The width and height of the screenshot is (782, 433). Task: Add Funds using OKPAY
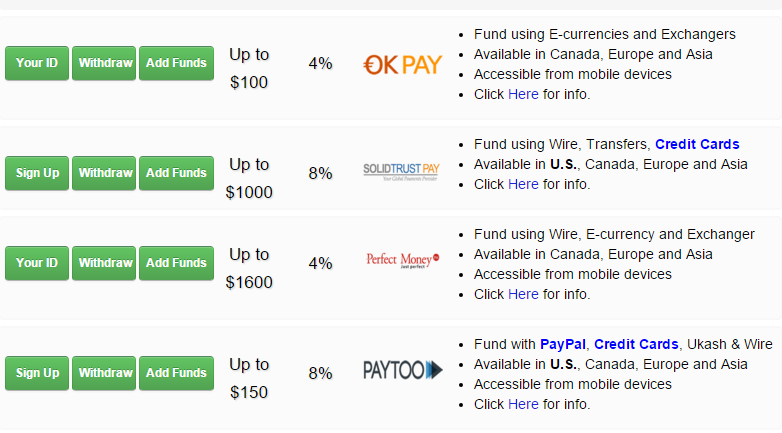176,63
